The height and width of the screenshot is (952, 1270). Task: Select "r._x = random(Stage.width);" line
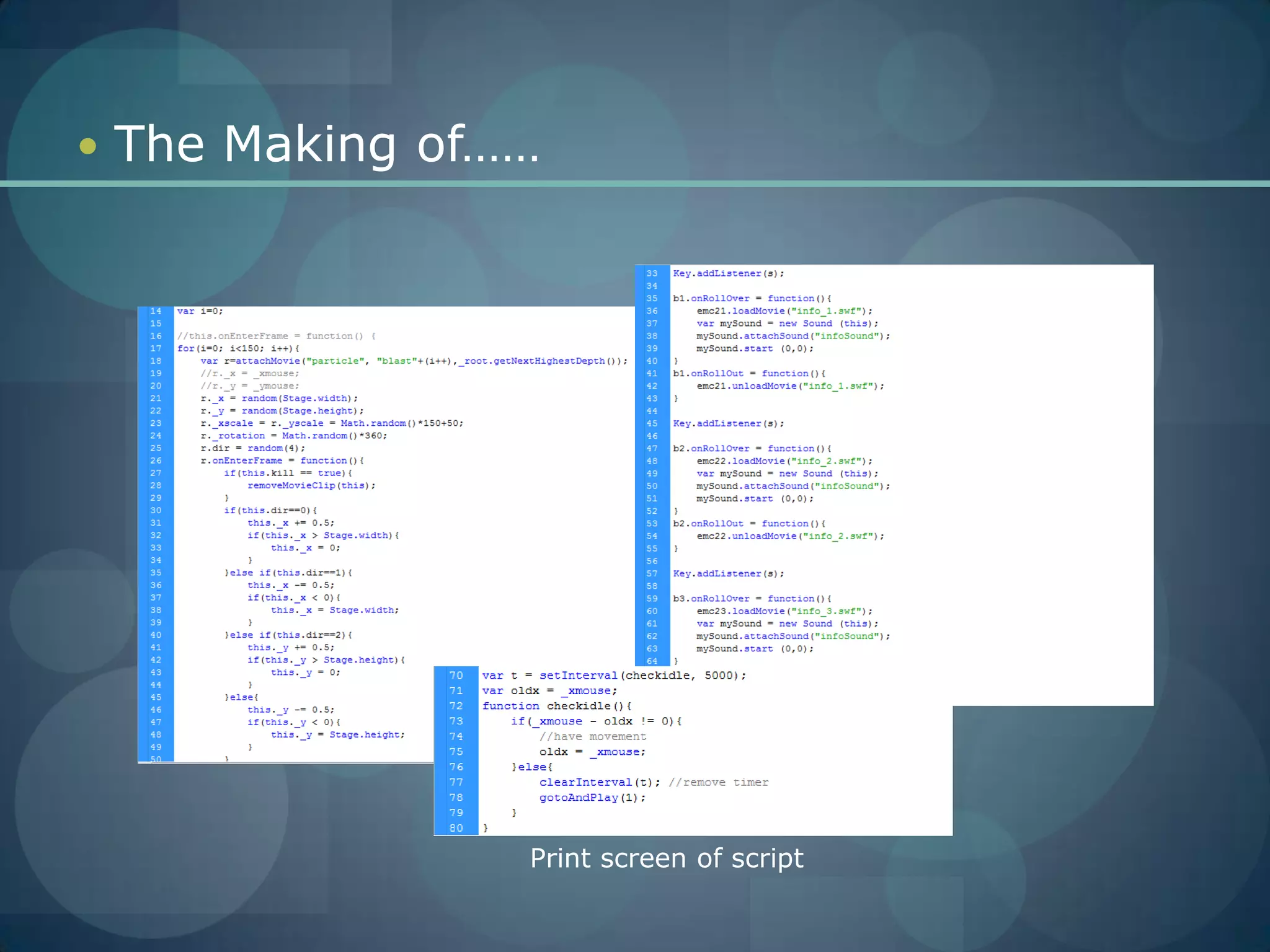tap(279, 398)
